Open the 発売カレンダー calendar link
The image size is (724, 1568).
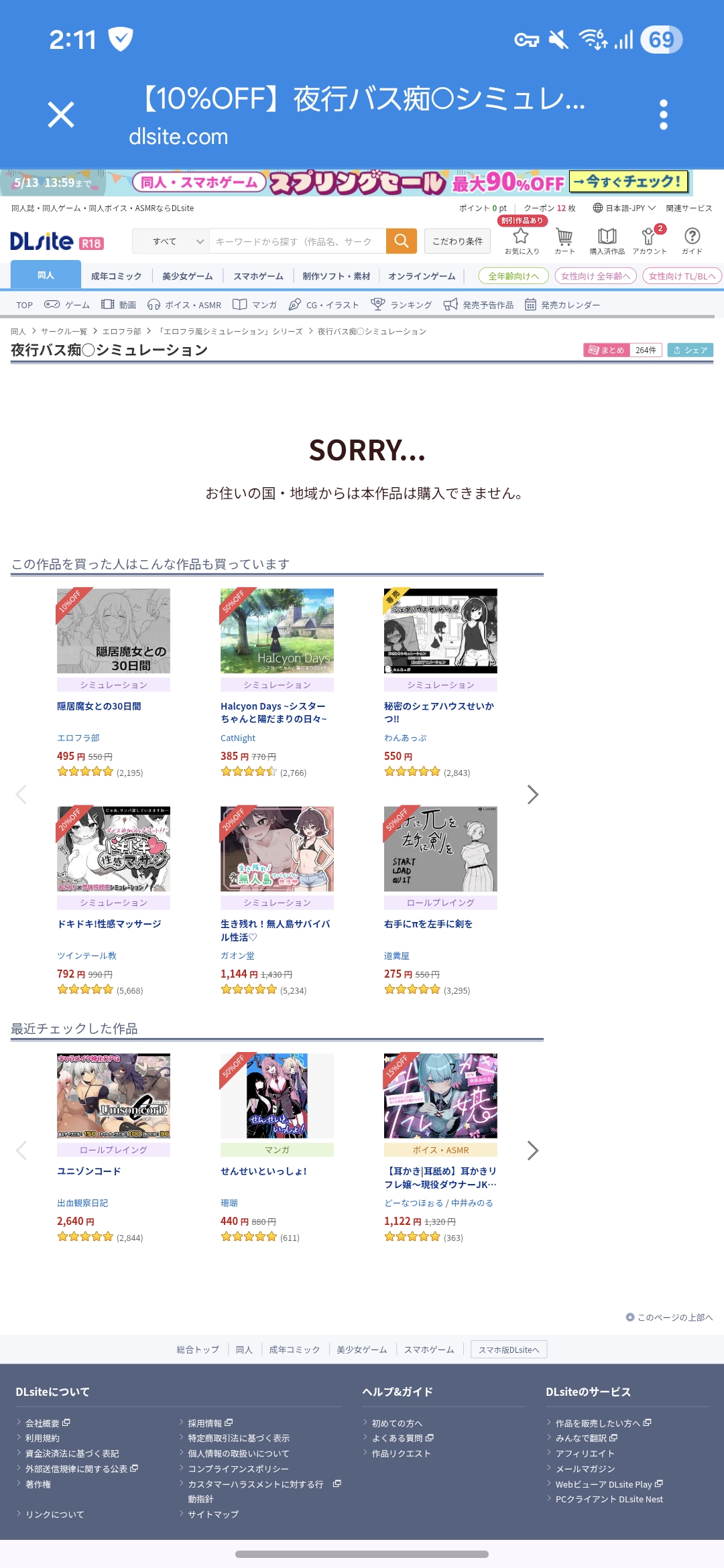coord(562,305)
